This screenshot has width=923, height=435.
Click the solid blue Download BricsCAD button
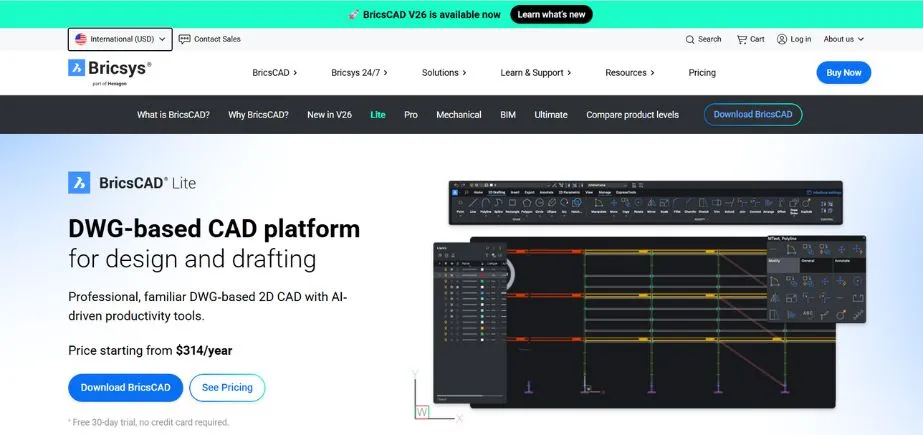tap(125, 388)
